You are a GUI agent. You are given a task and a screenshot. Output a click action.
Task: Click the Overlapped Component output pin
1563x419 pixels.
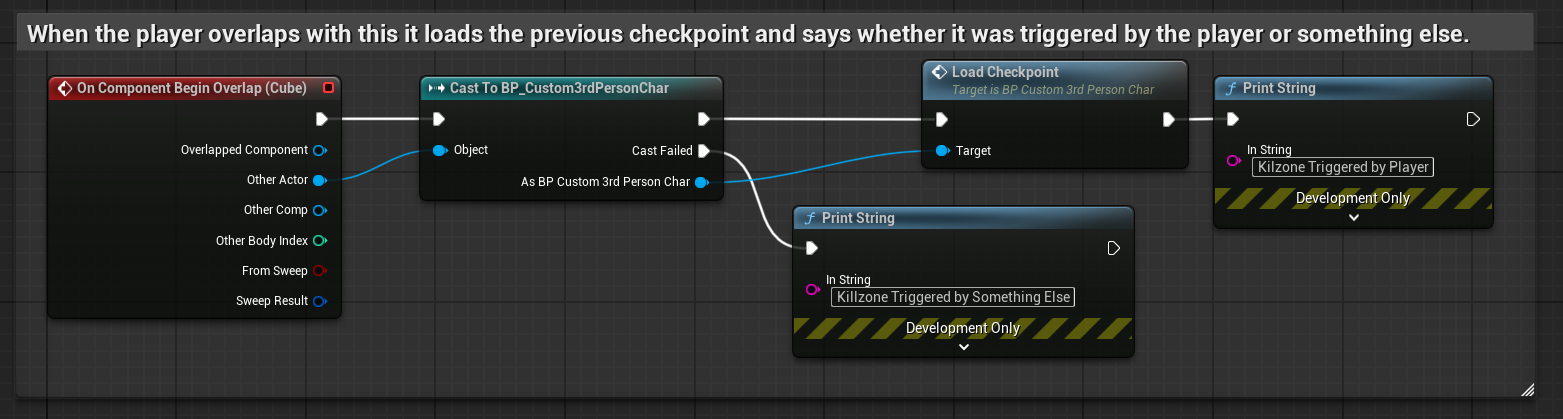click(x=320, y=150)
